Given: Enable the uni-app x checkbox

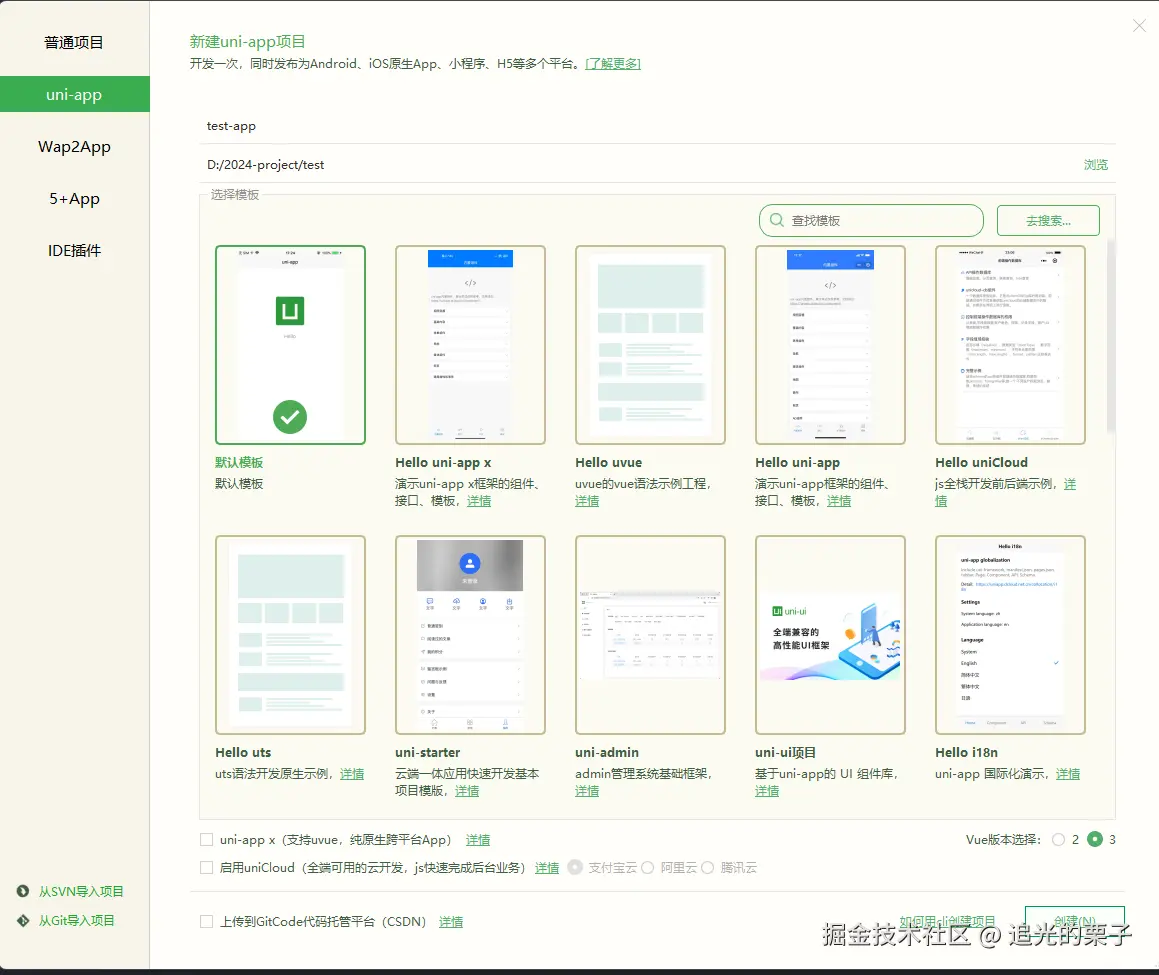Looking at the screenshot, I should click(207, 840).
